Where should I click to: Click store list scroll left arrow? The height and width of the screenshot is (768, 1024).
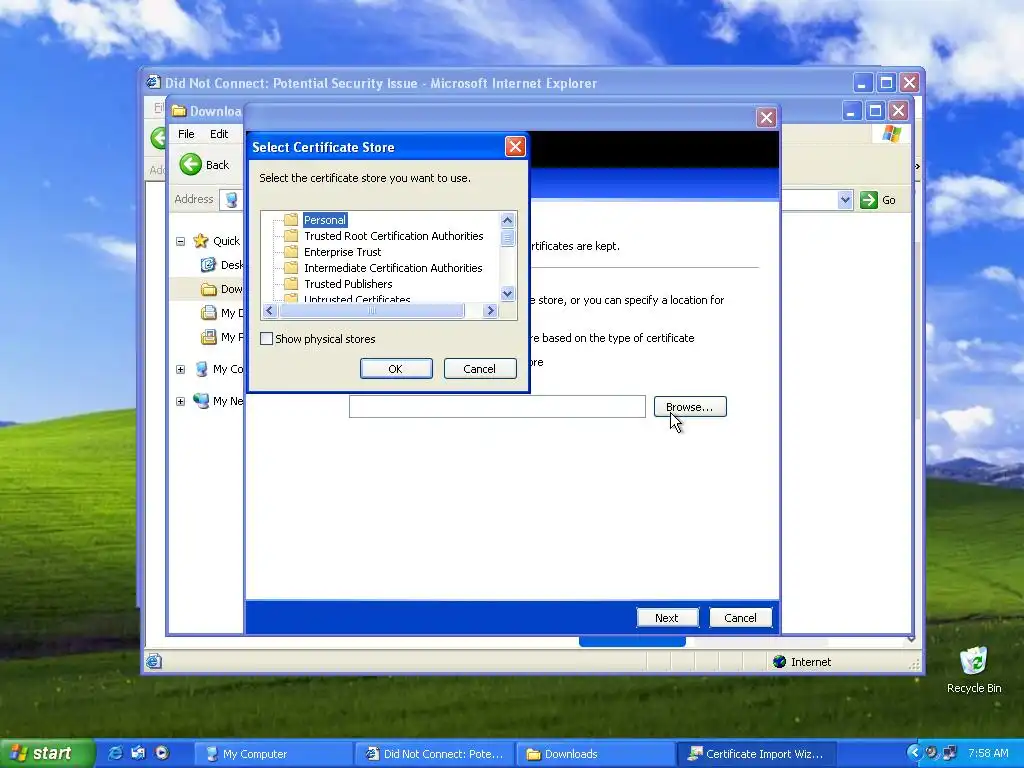click(269, 311)
